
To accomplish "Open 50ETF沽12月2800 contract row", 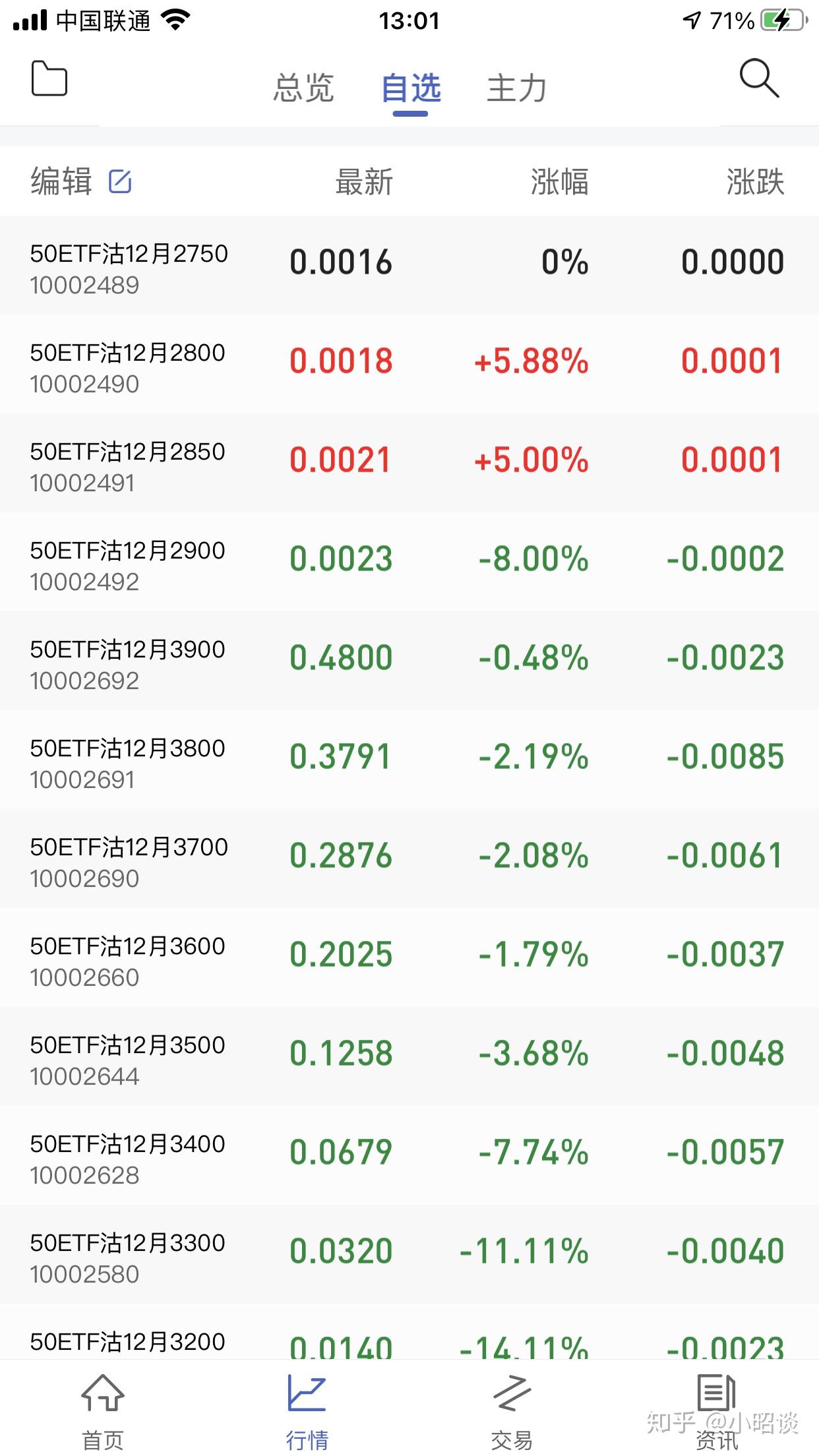I will (409, 364).
